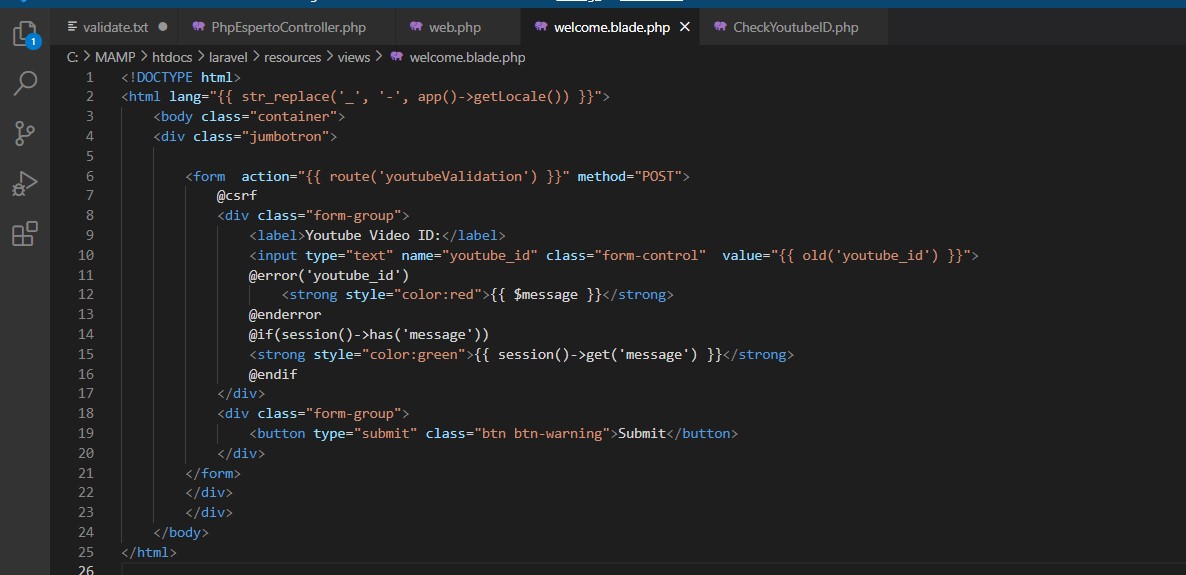Click session()->get('message') expression

pos(598,354)
